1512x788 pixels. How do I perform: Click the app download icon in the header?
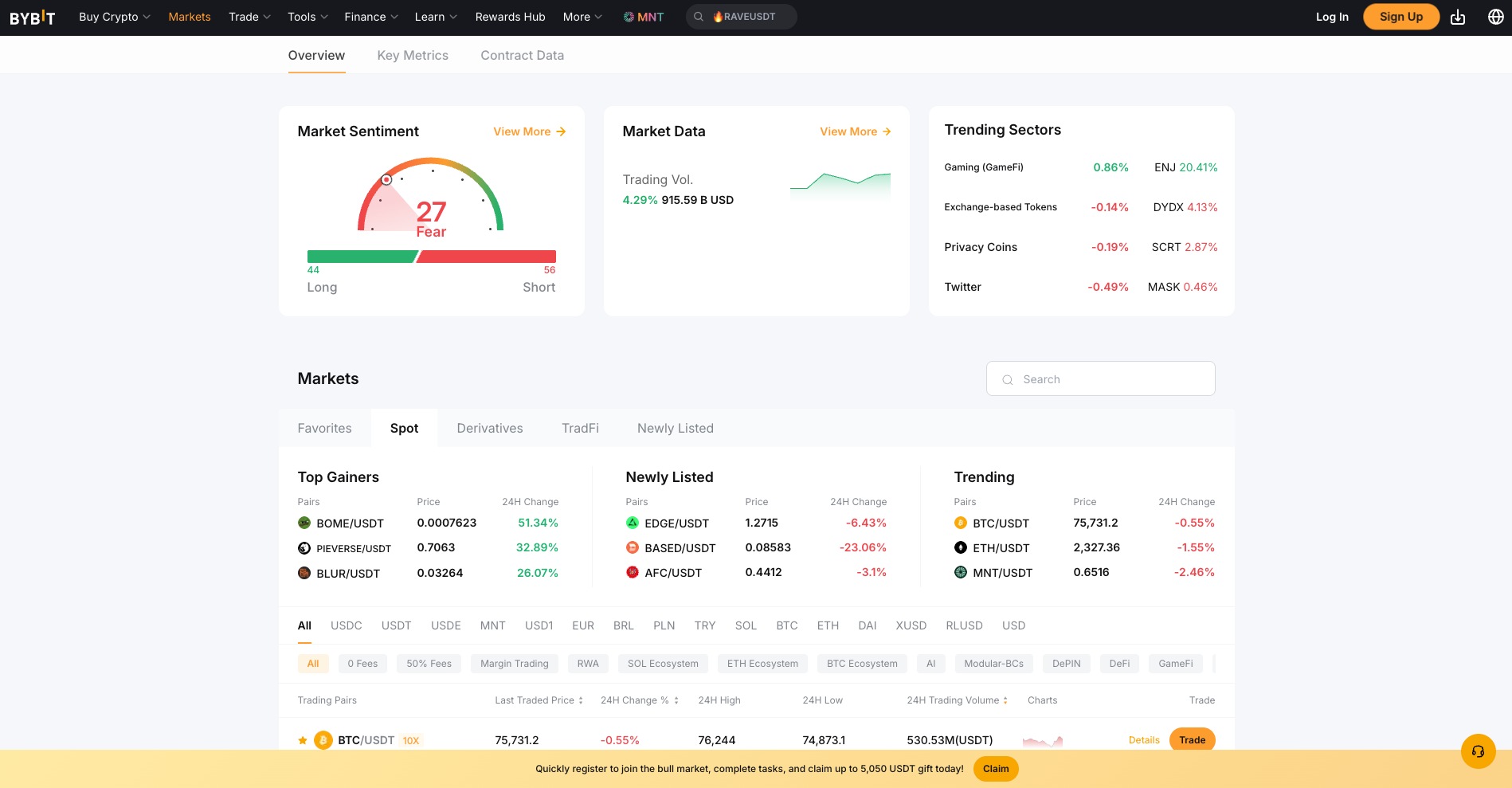click(1458, 16)
